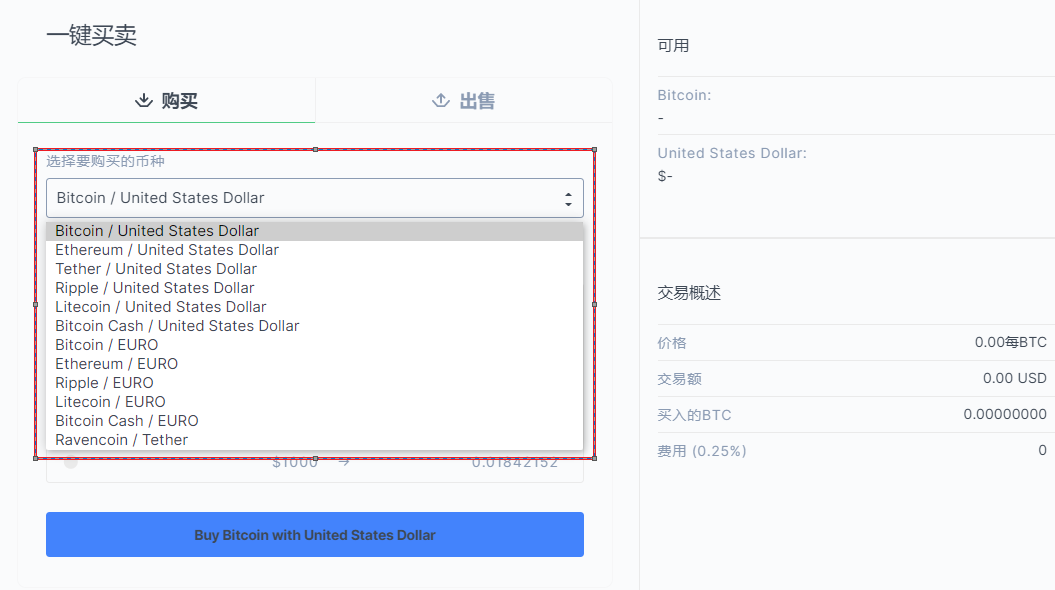Click the 选择要购买的币种 label

[x=105, y=161]
